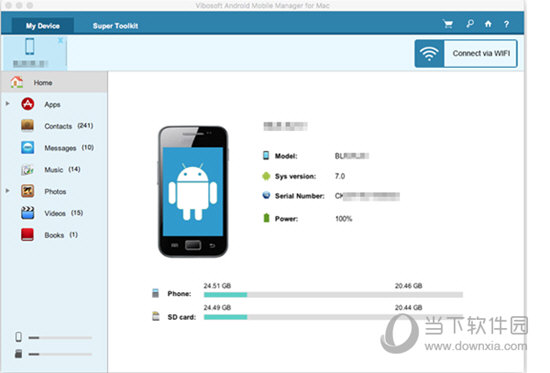Open Apps in the sidebar
Viewport: 550px width, 373px height.
pos(52,105)
